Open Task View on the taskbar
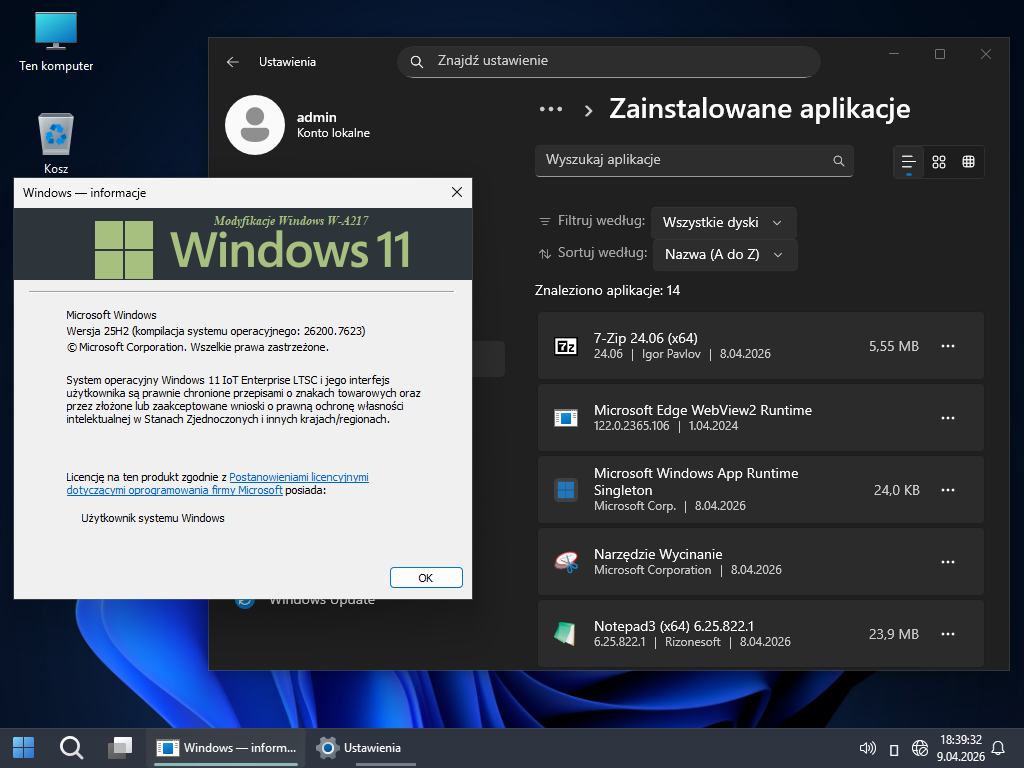This screenshot has width=1024, height=768. point(120,747)
